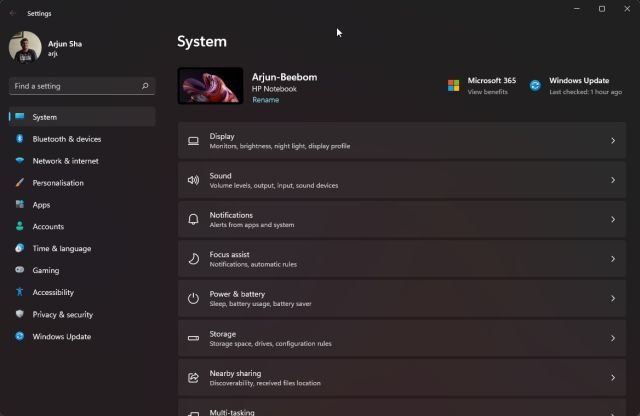640x416 pixels.
Task: Click the Notifications bell icon
Action: tap(193, 220)
